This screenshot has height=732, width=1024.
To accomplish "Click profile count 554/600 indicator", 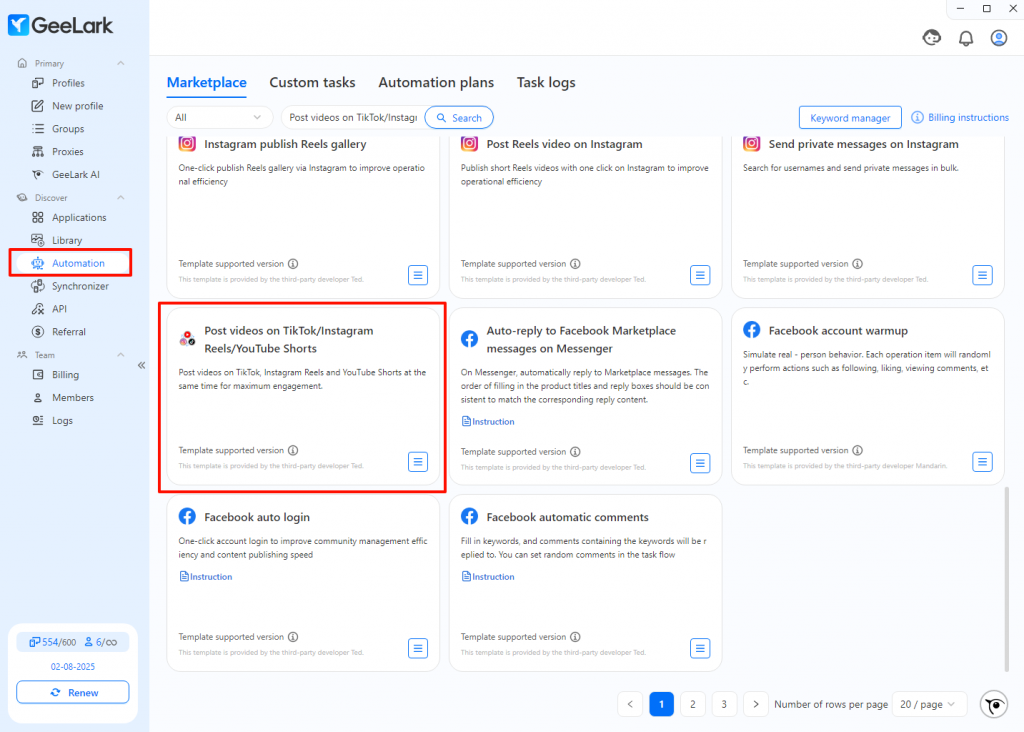I will (x=53, y=642).
